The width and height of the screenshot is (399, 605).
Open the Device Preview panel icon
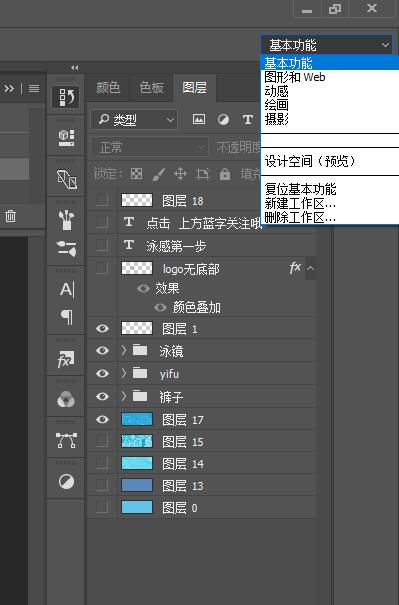coord(66,179)
